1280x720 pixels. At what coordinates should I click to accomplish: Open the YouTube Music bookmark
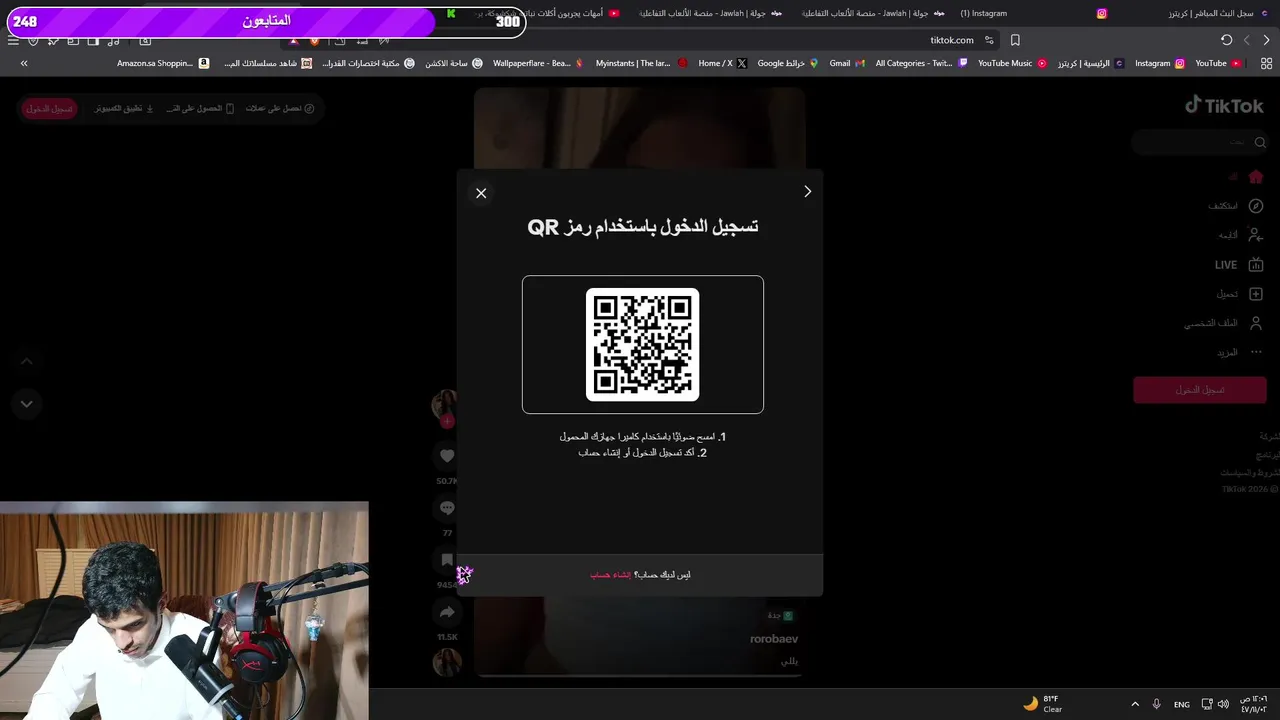pos(1012,63)
